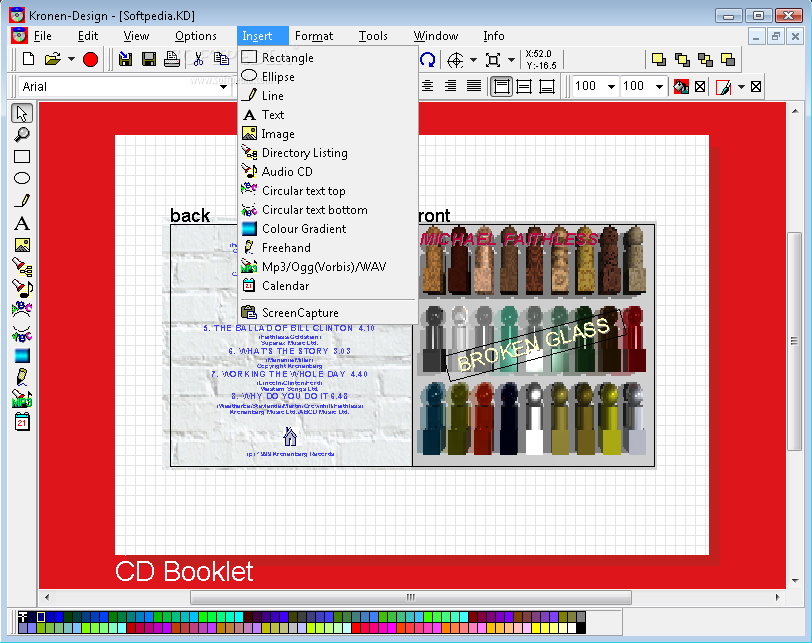The height and width of the screenshot is (643, 812).
Task: Create a new document via toolbar icon
Action: coord(28,59)
